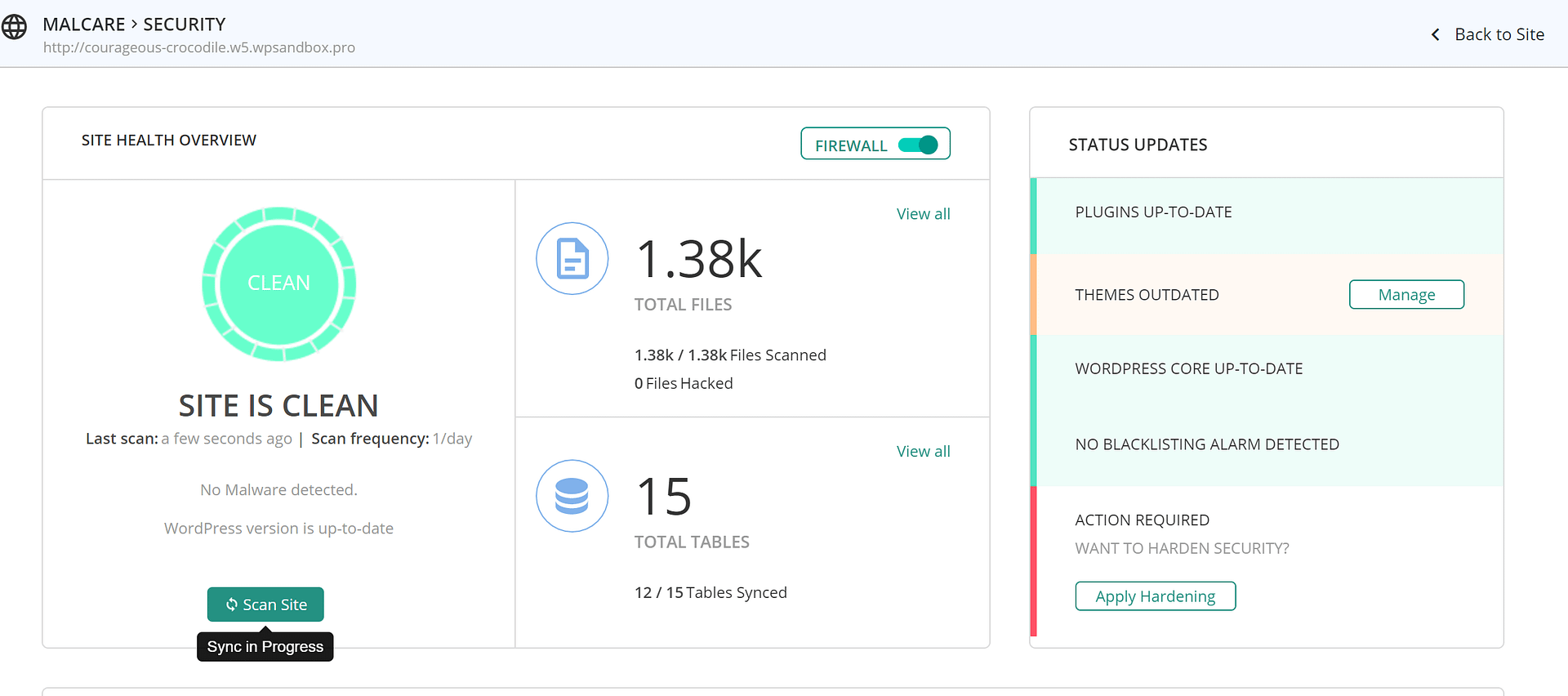Click the 15 total tables number
The height and width of the screenshot is (696, 1568).
[x=664, y=497]
